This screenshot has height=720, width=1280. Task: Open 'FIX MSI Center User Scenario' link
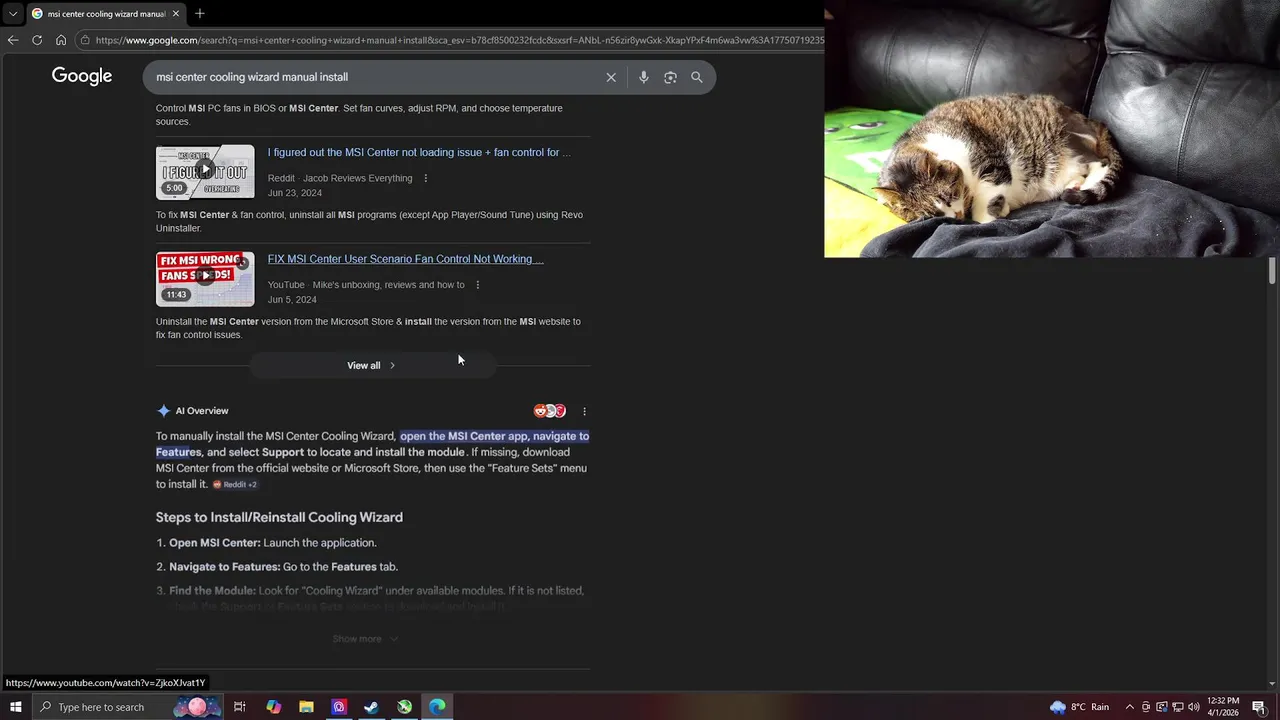[405, 259]
